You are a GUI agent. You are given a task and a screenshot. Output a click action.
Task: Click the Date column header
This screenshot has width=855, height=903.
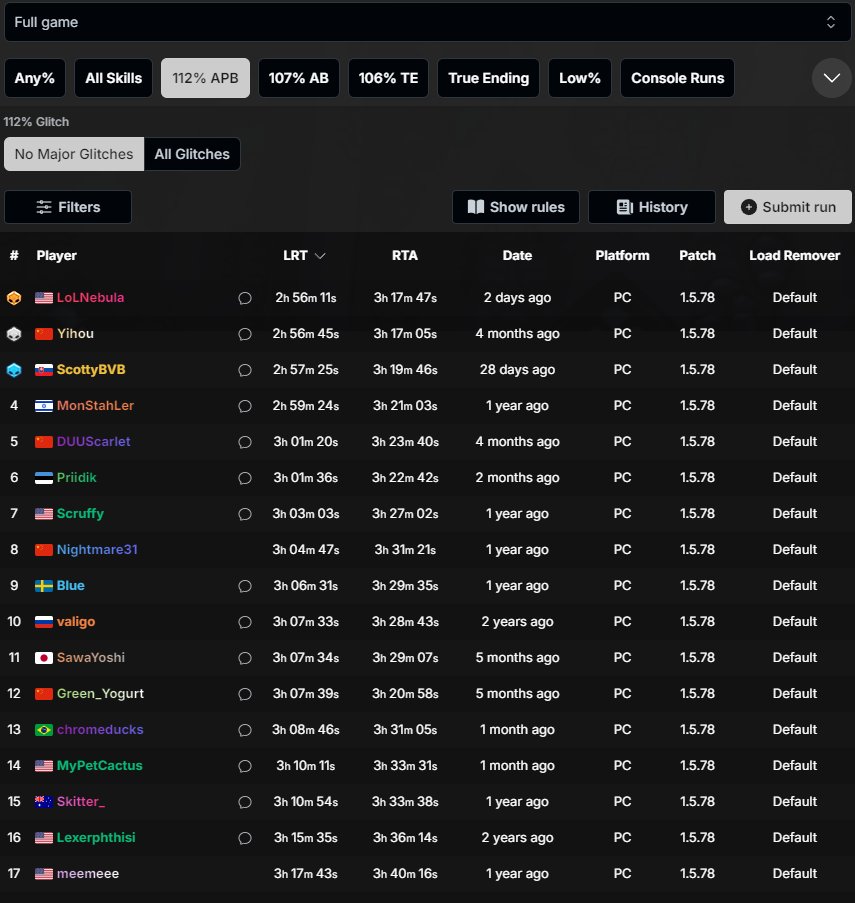pyautogui.click(x=517, y=256)
